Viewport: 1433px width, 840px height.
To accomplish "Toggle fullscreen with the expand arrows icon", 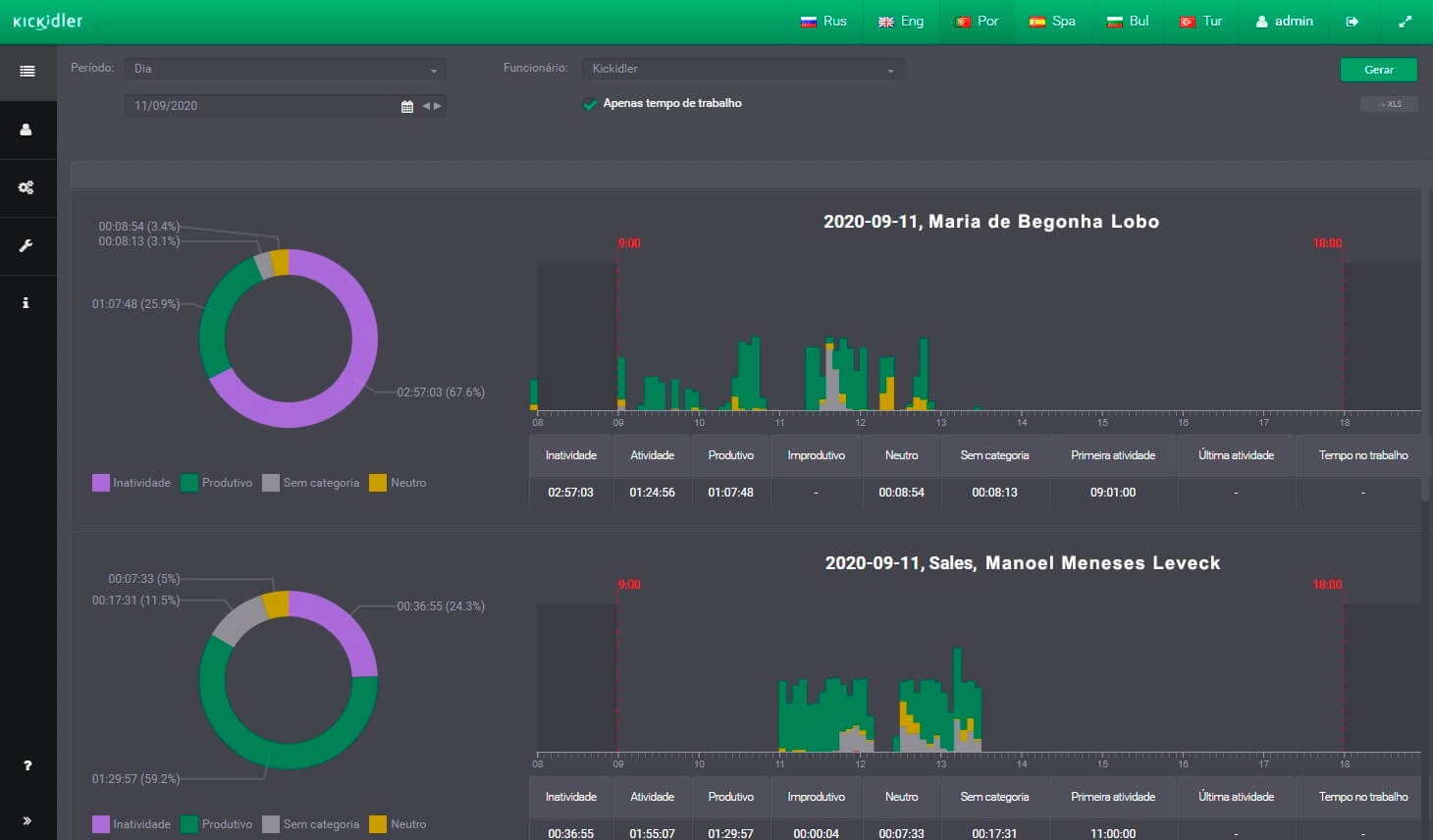I will point(1406,22).
